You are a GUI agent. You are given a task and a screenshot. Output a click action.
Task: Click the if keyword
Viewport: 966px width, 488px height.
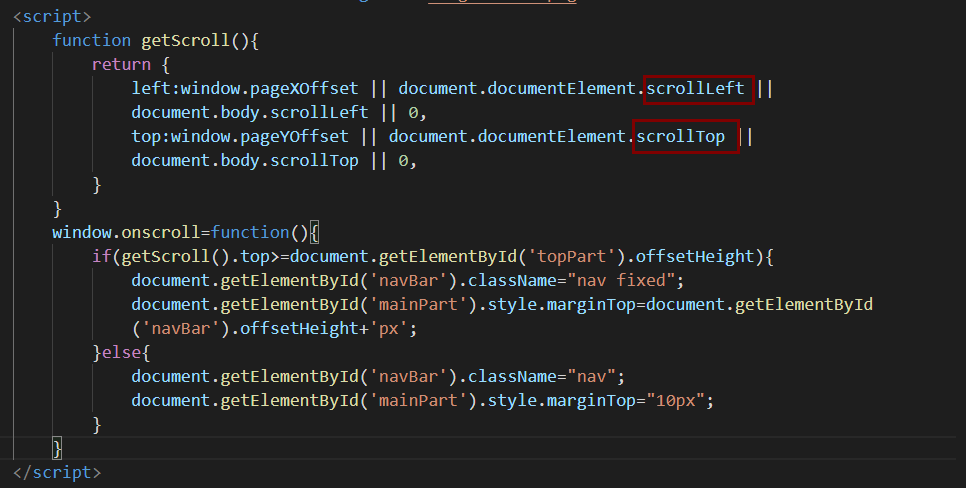[x=102, y=257]
